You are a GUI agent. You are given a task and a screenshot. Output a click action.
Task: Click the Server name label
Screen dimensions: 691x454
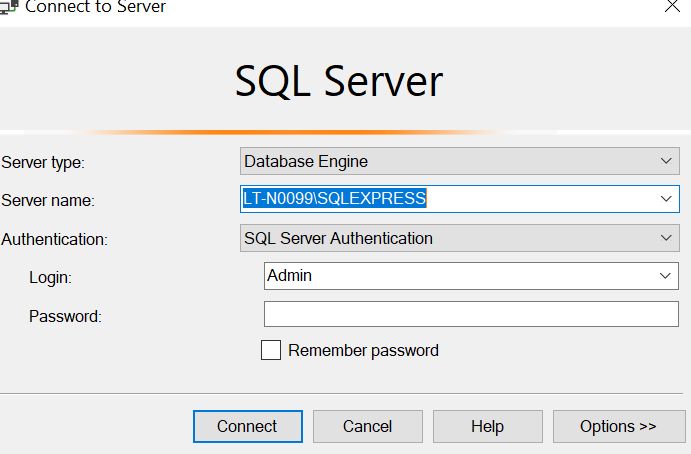[x=48, y=201]
